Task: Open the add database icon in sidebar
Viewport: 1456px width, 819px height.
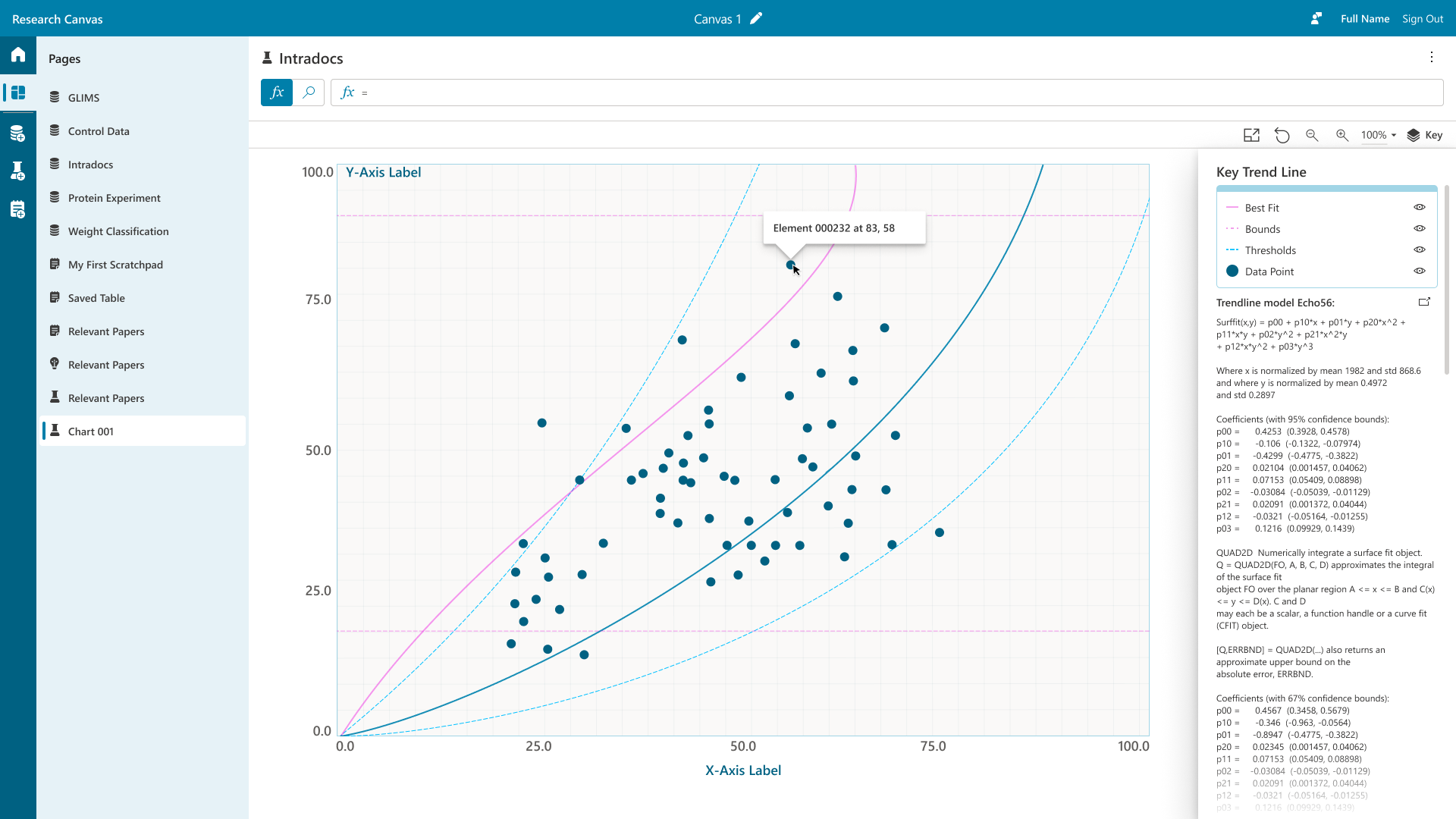Action: (18, 134)
